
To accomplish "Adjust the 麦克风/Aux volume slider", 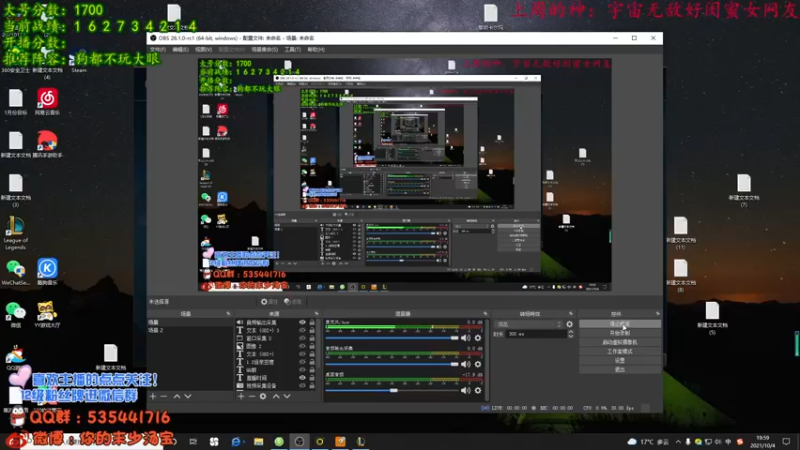I will [x=392, y=338].
